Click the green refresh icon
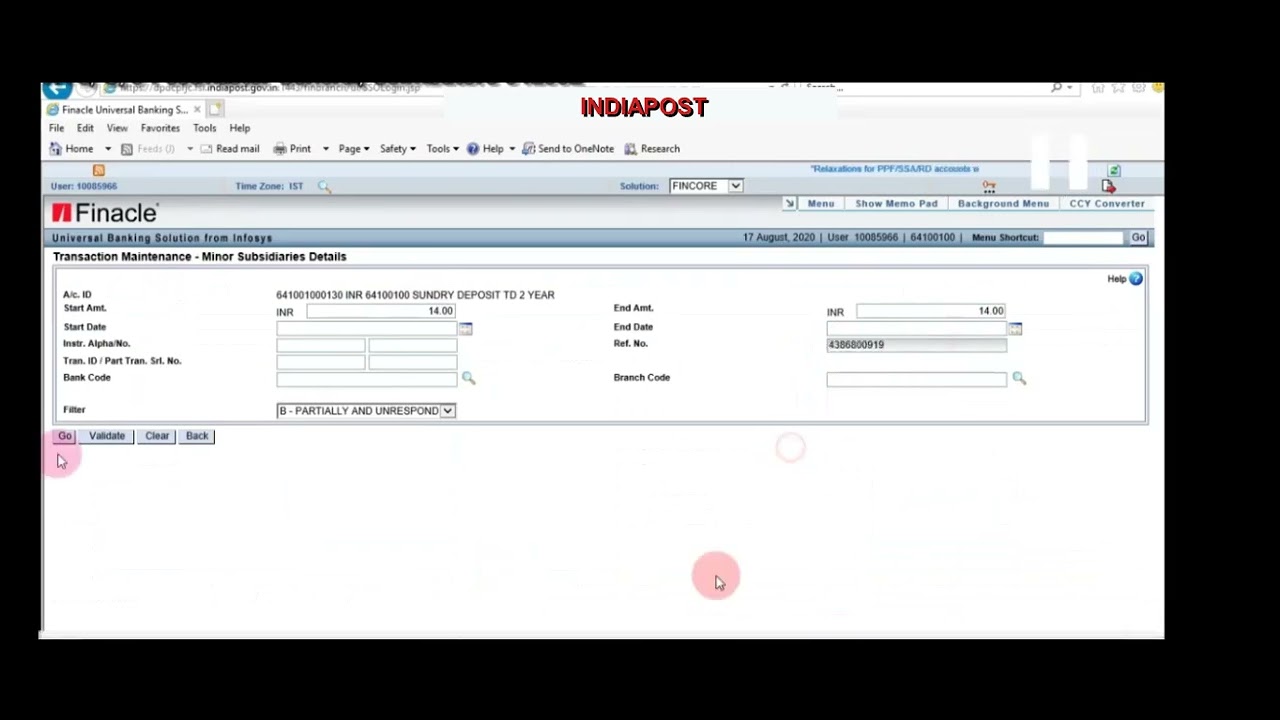 (1114, 171)
